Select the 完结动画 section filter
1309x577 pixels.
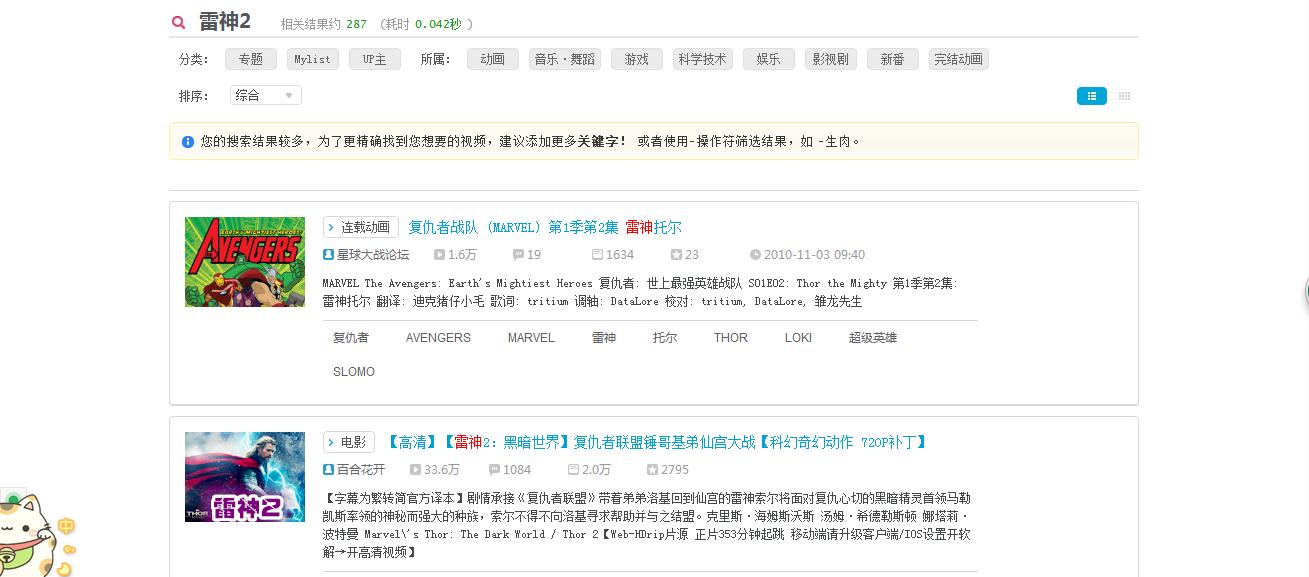click(x=959, y=59)
